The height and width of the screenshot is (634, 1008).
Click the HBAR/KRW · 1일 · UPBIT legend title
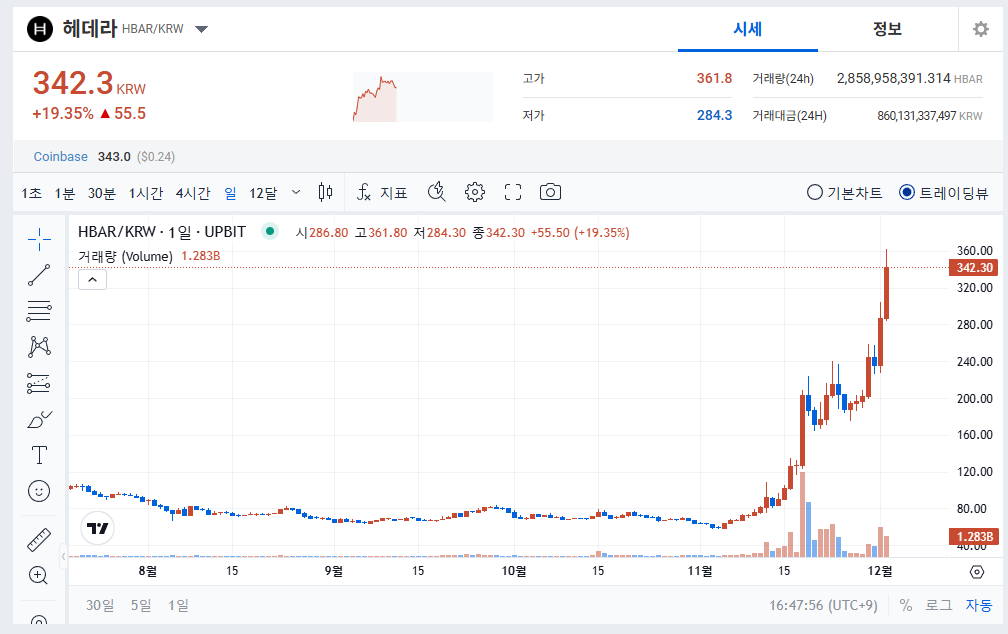pos(162,231)
